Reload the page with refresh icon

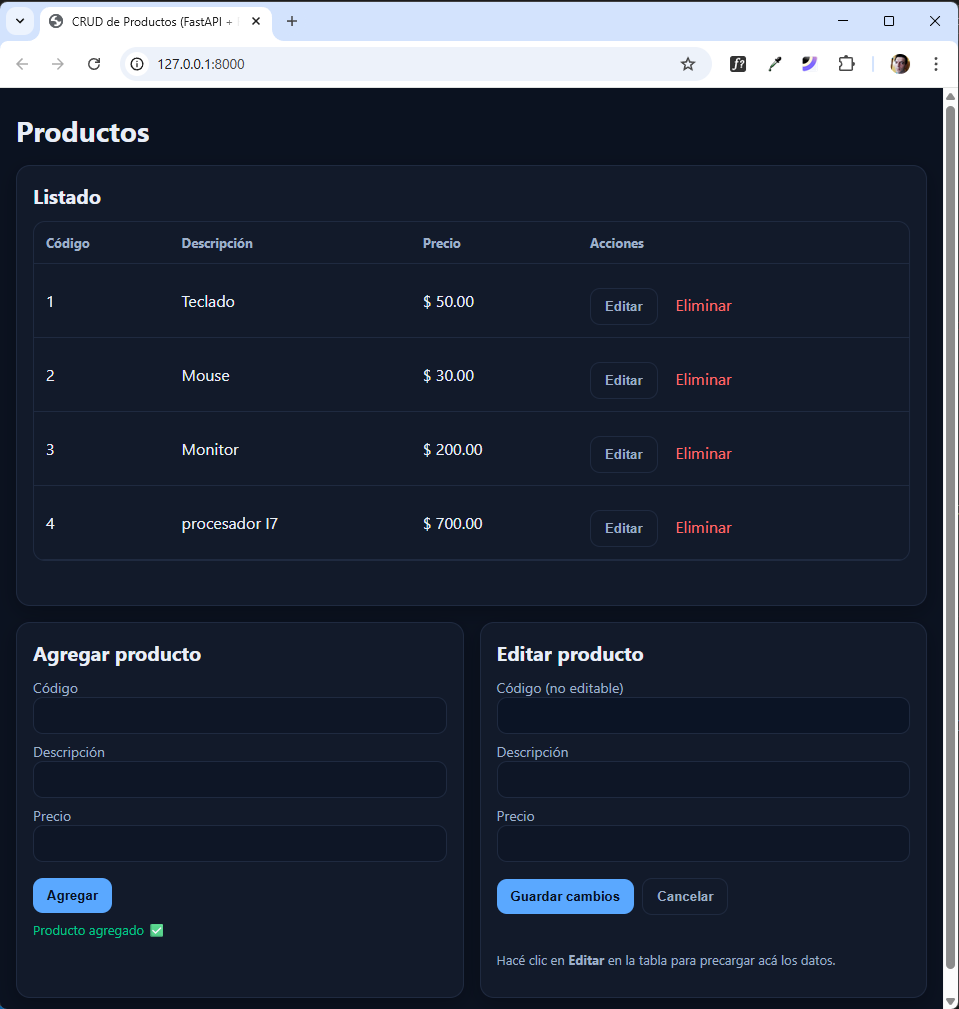[x=94, y=64]
